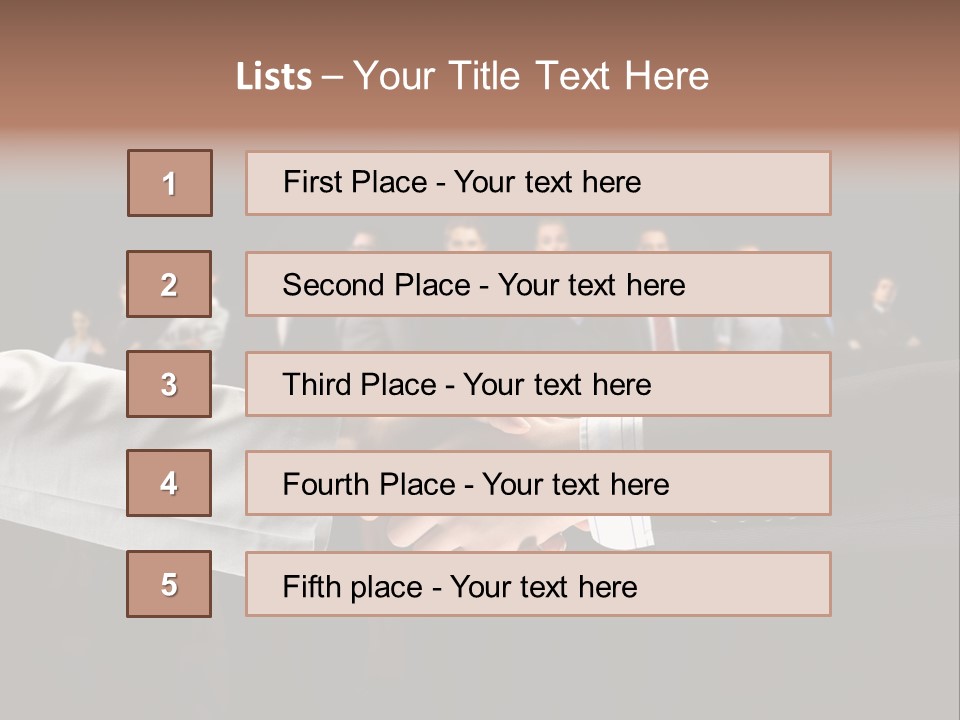The height and width of the screenshot is (720, 960).
Task: Click the "First Place - Your text here" field
Action: click(538, 183)
